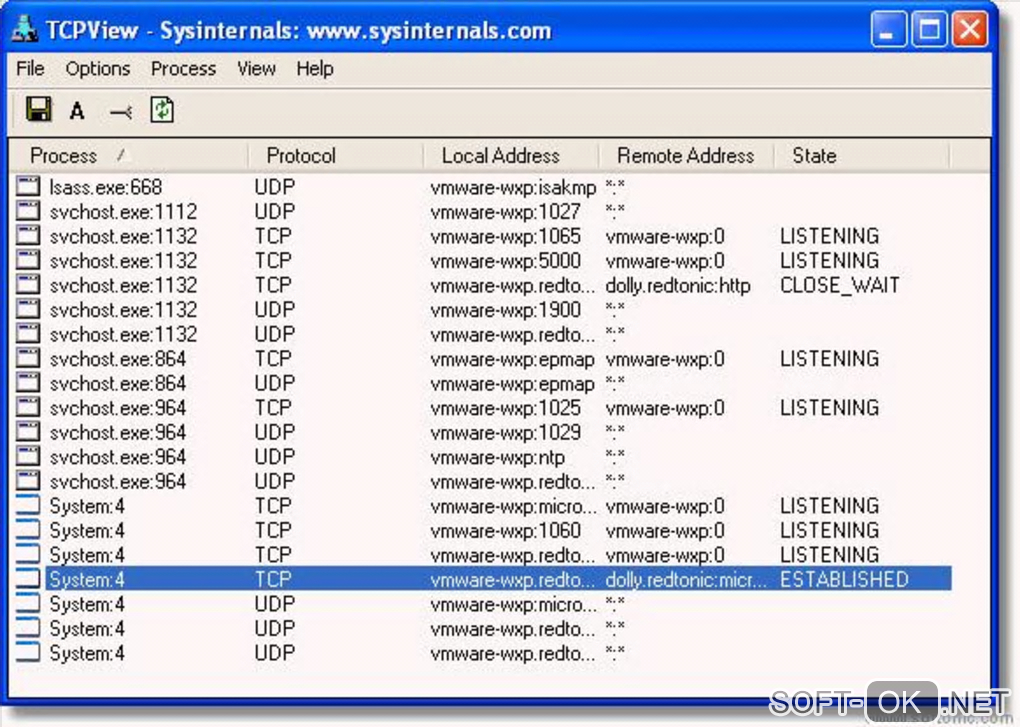Toggle the 'A' resolve addresses toolbar icon
This screenshot has height=727, width=1020.
click(x=77, y=111)
